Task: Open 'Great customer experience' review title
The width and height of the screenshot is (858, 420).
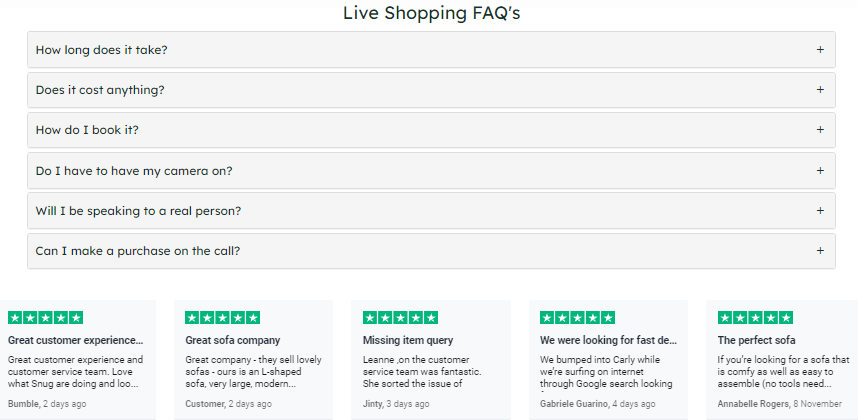Action: [x=76, y=340]
